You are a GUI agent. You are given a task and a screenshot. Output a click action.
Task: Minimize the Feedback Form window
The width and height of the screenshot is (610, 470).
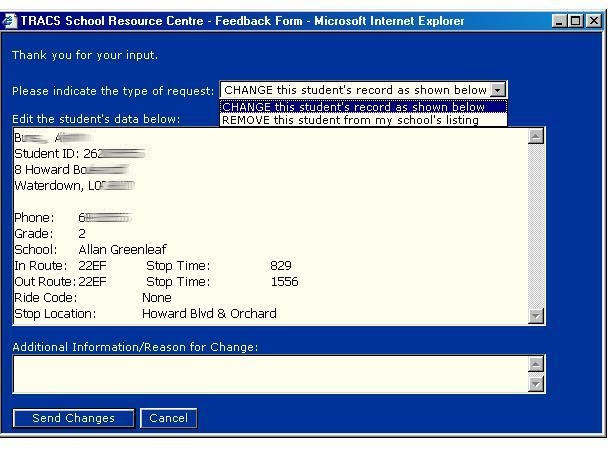tap(559, 21)
